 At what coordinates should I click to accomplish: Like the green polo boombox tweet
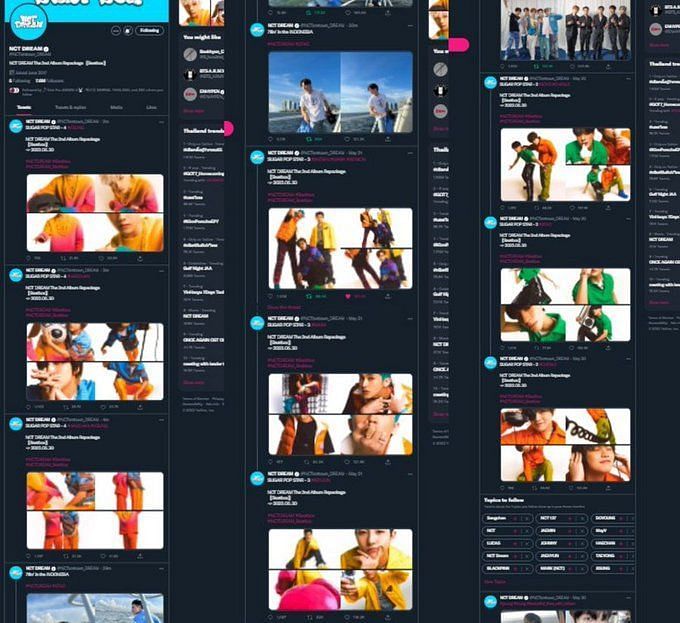(x=572, y=348)
